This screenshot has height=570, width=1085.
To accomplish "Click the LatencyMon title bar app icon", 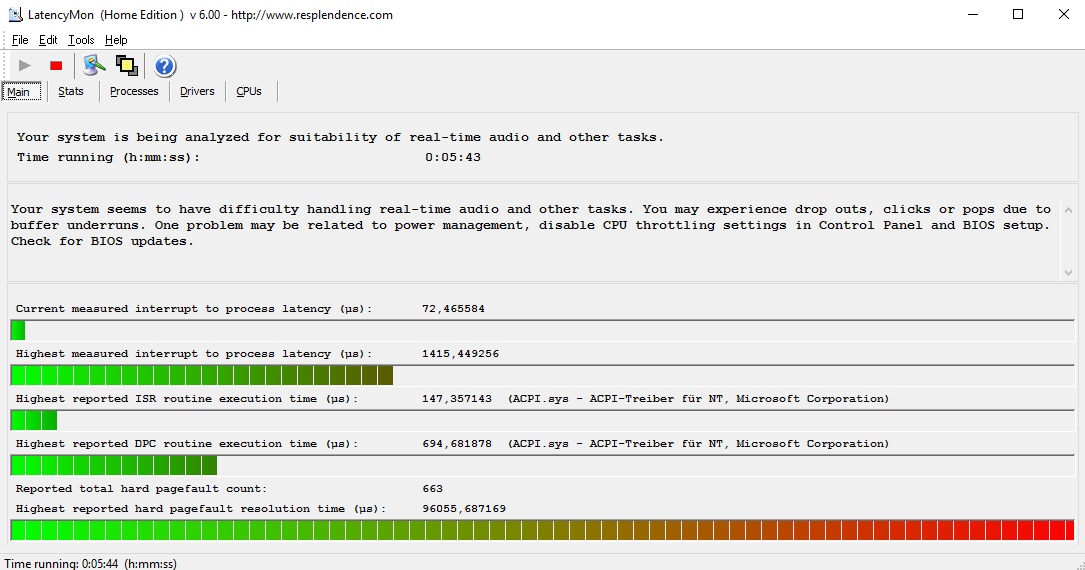I will tap(16, 15).
